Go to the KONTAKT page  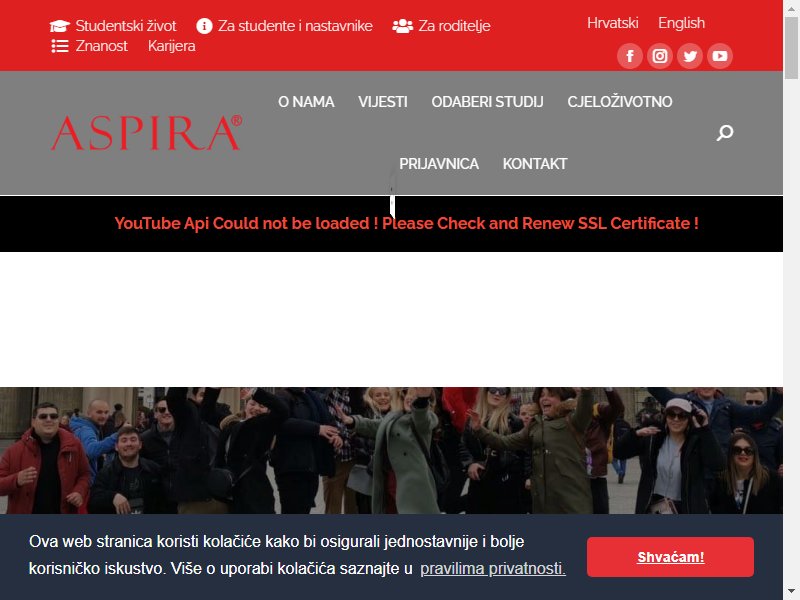click(x=535, y=164)
